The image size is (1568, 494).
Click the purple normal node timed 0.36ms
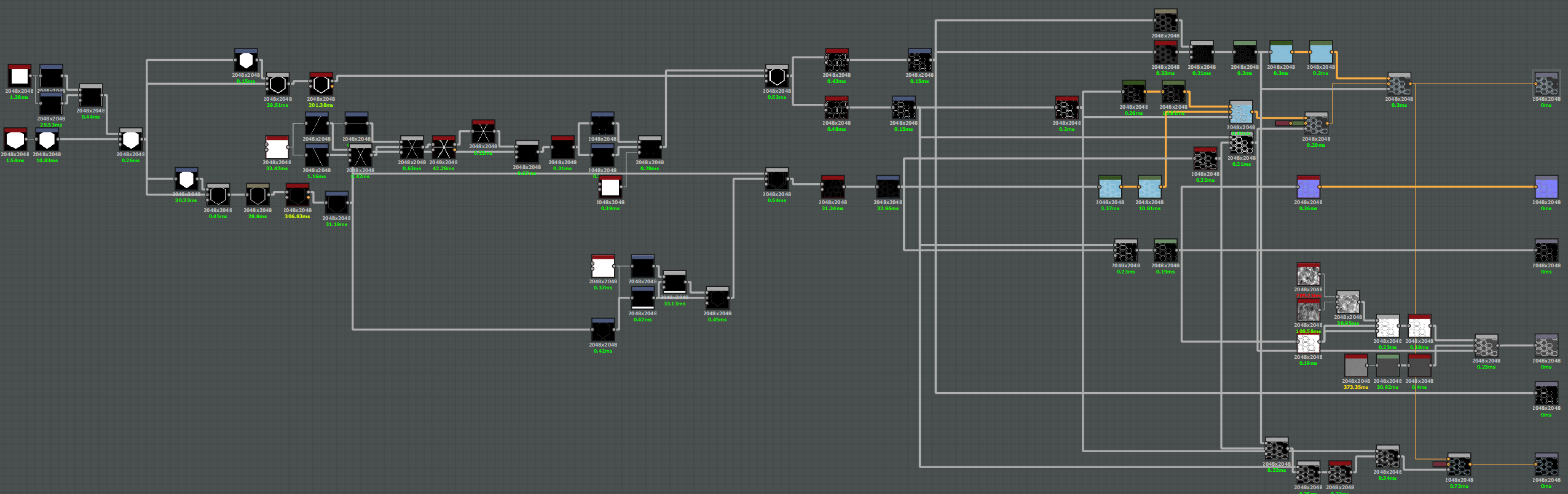point(1308,187)
